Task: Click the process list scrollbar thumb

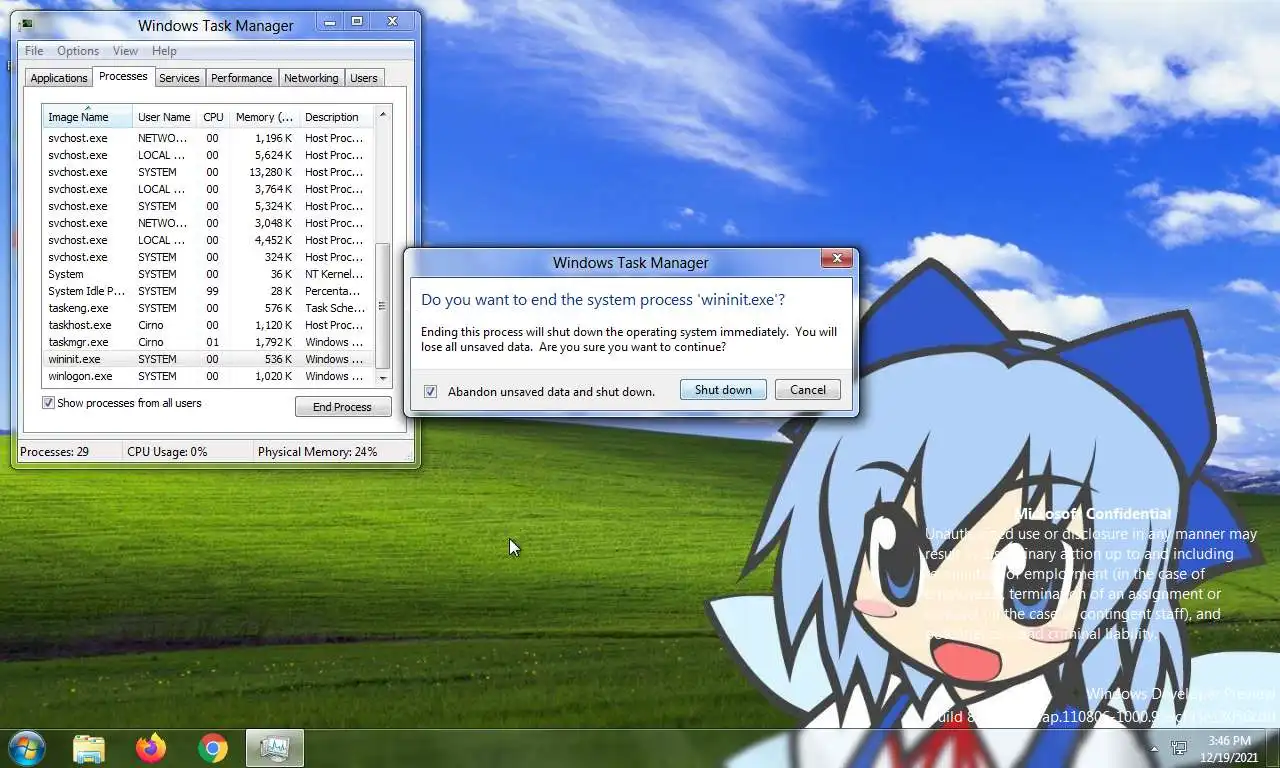Action: (x=382, y=306)
